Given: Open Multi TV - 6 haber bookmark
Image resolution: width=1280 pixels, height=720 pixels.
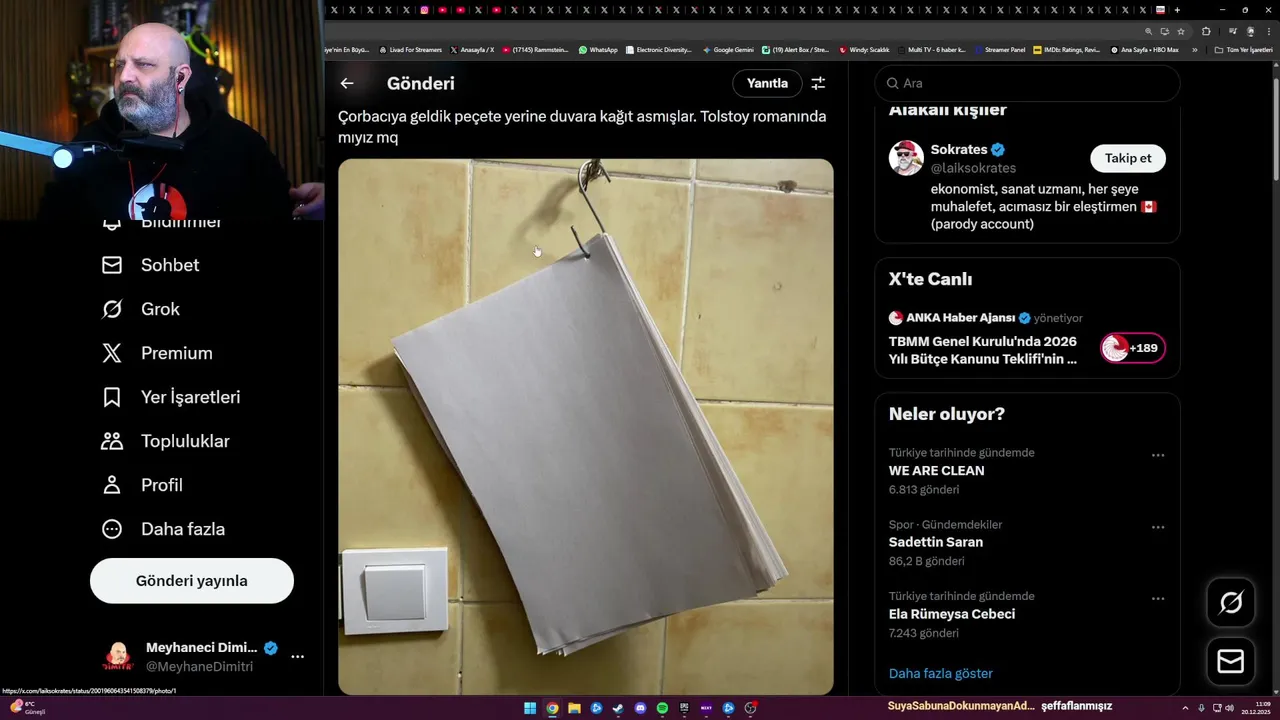Looking at the screenshot, I should point(931,50).
